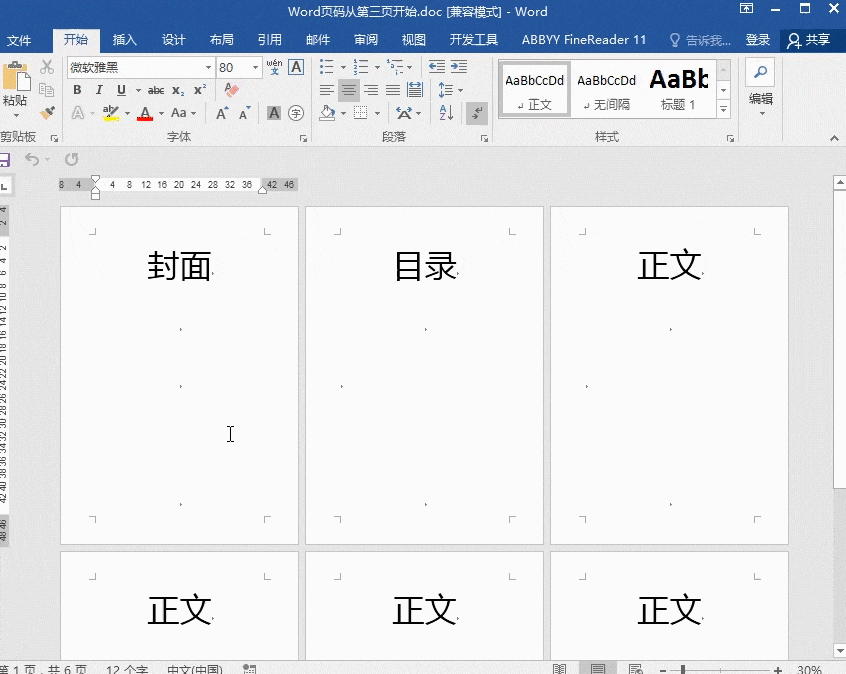The height and width of the screenshot is (674, 846).
Task: Click the sort icon in Paragraph group
Action: (446, 112)
